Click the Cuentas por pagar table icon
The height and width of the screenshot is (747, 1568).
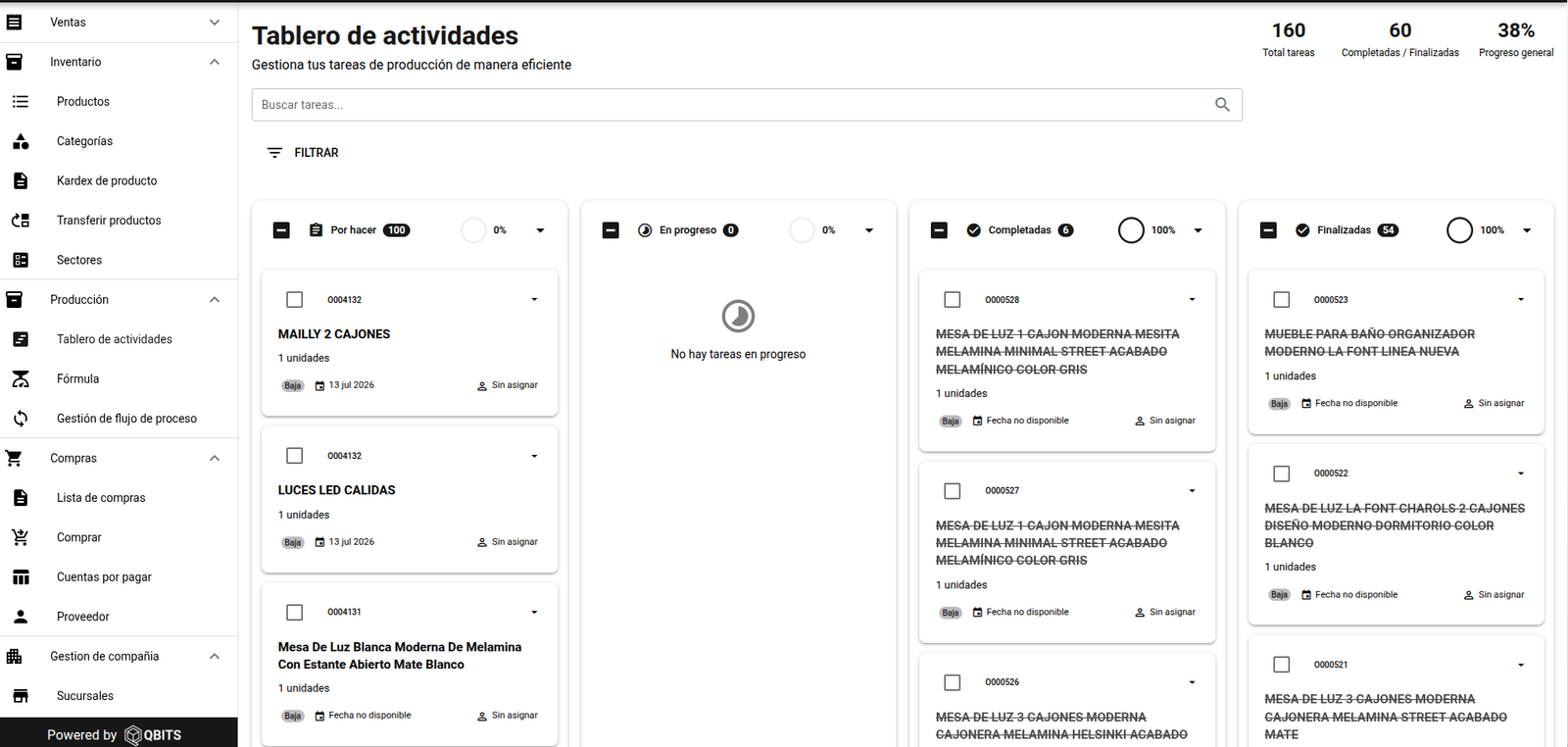tap(21, 577)
